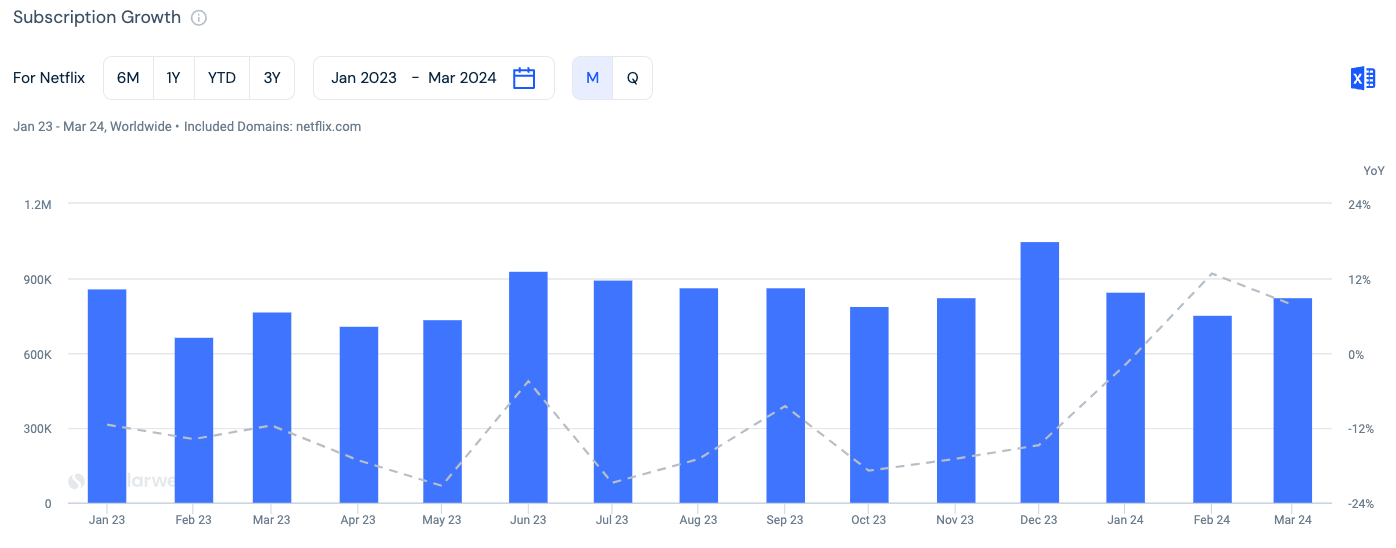Click the Feb 23 bar
Screen dimensions: 1396x548
[194, 420]
